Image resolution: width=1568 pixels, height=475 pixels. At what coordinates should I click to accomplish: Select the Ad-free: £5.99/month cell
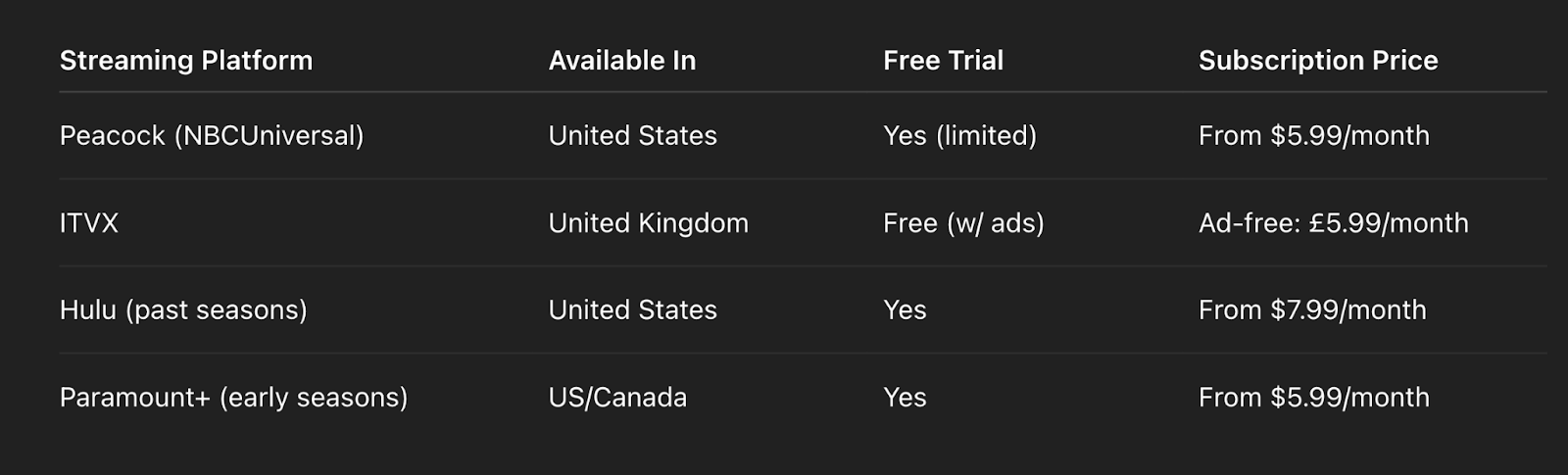pos(1333,223)
